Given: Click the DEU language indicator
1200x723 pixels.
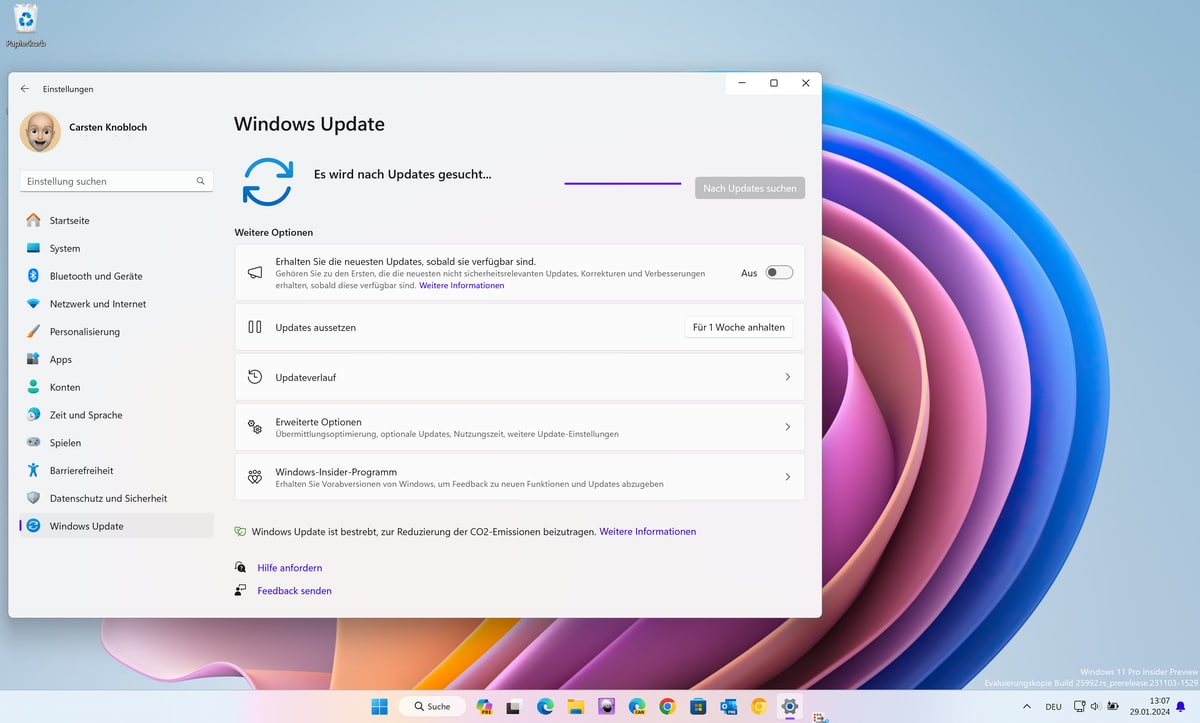Looking at the screenshot, I should click(1053, 707).
